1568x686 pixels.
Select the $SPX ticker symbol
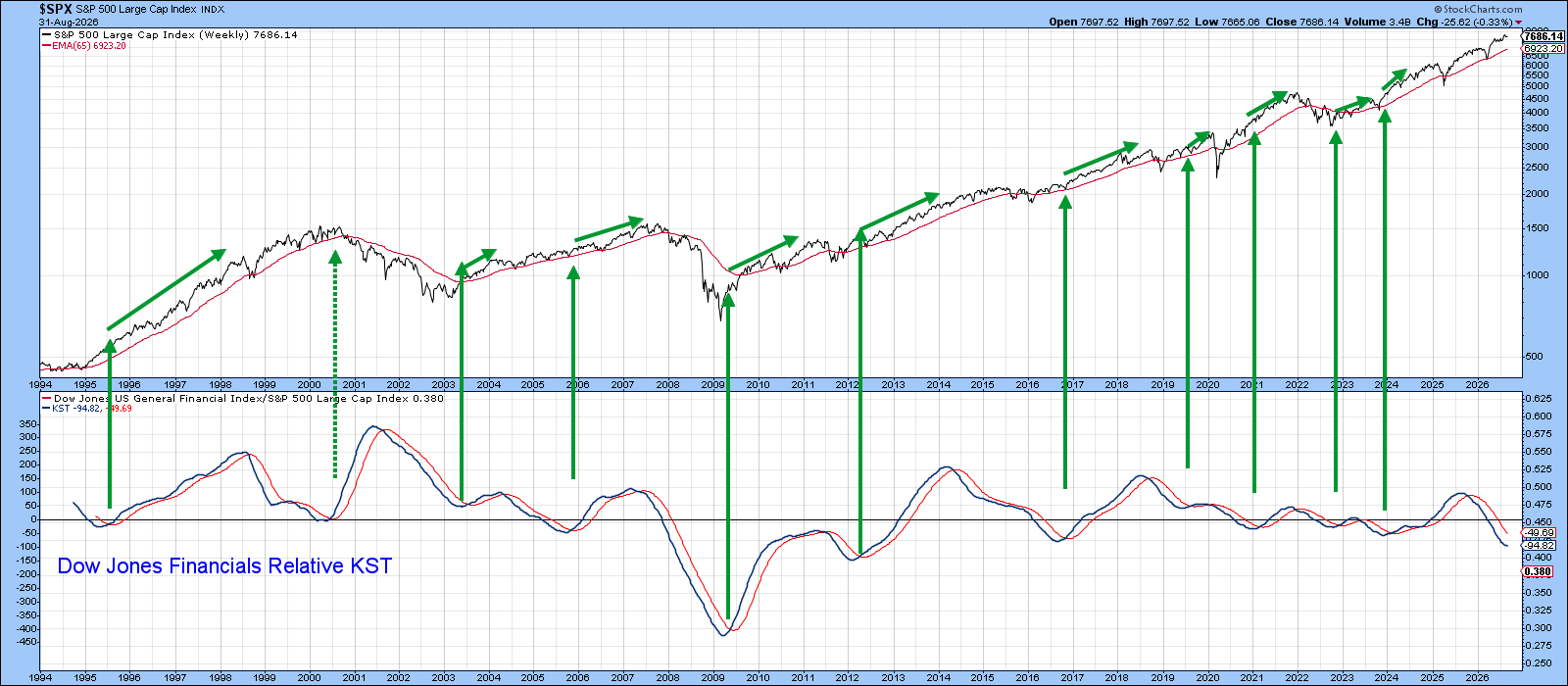click(56, 9)
